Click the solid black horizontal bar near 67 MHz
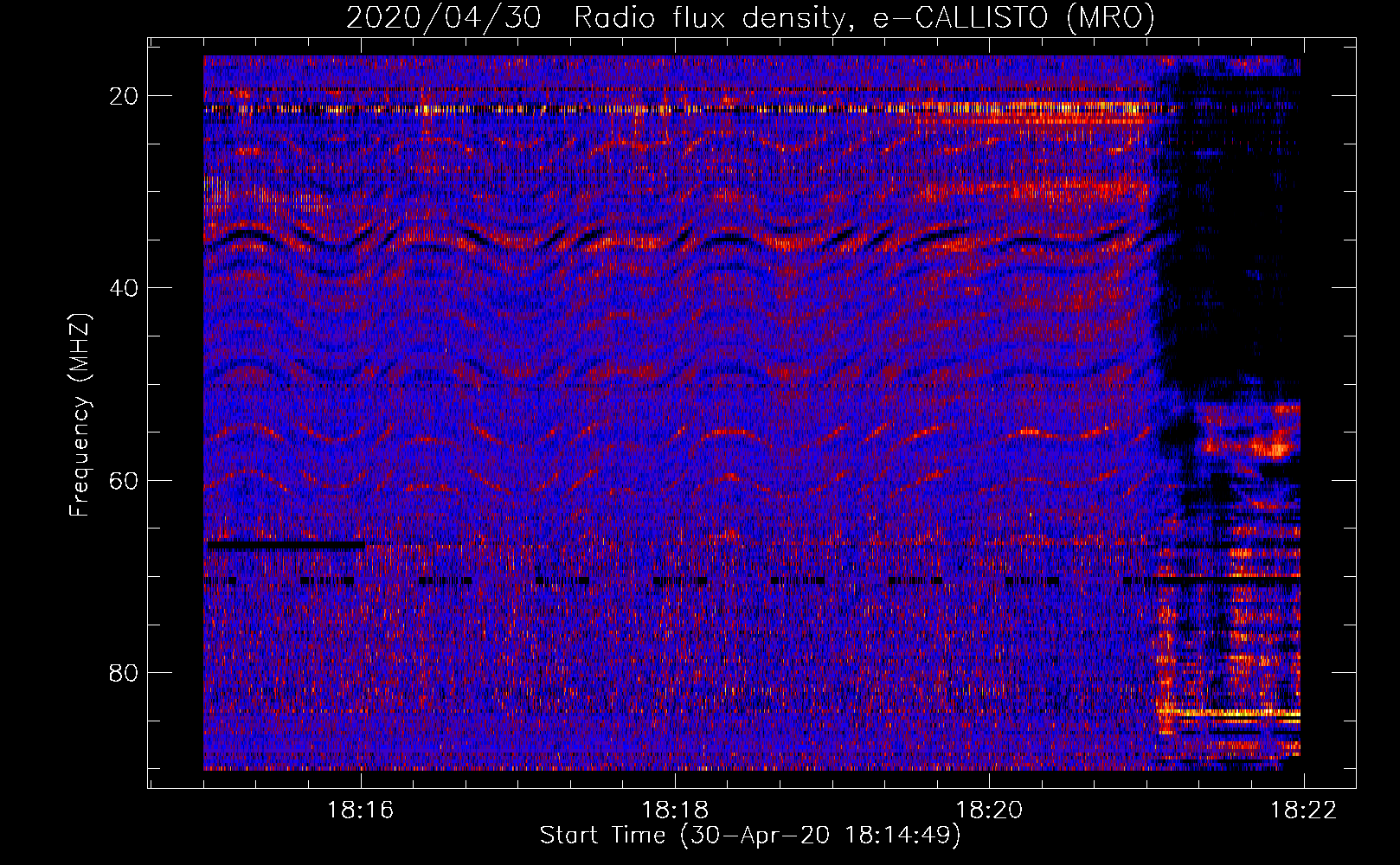The width and height of the screenshot is (1400, 865). tap(285, 546)
